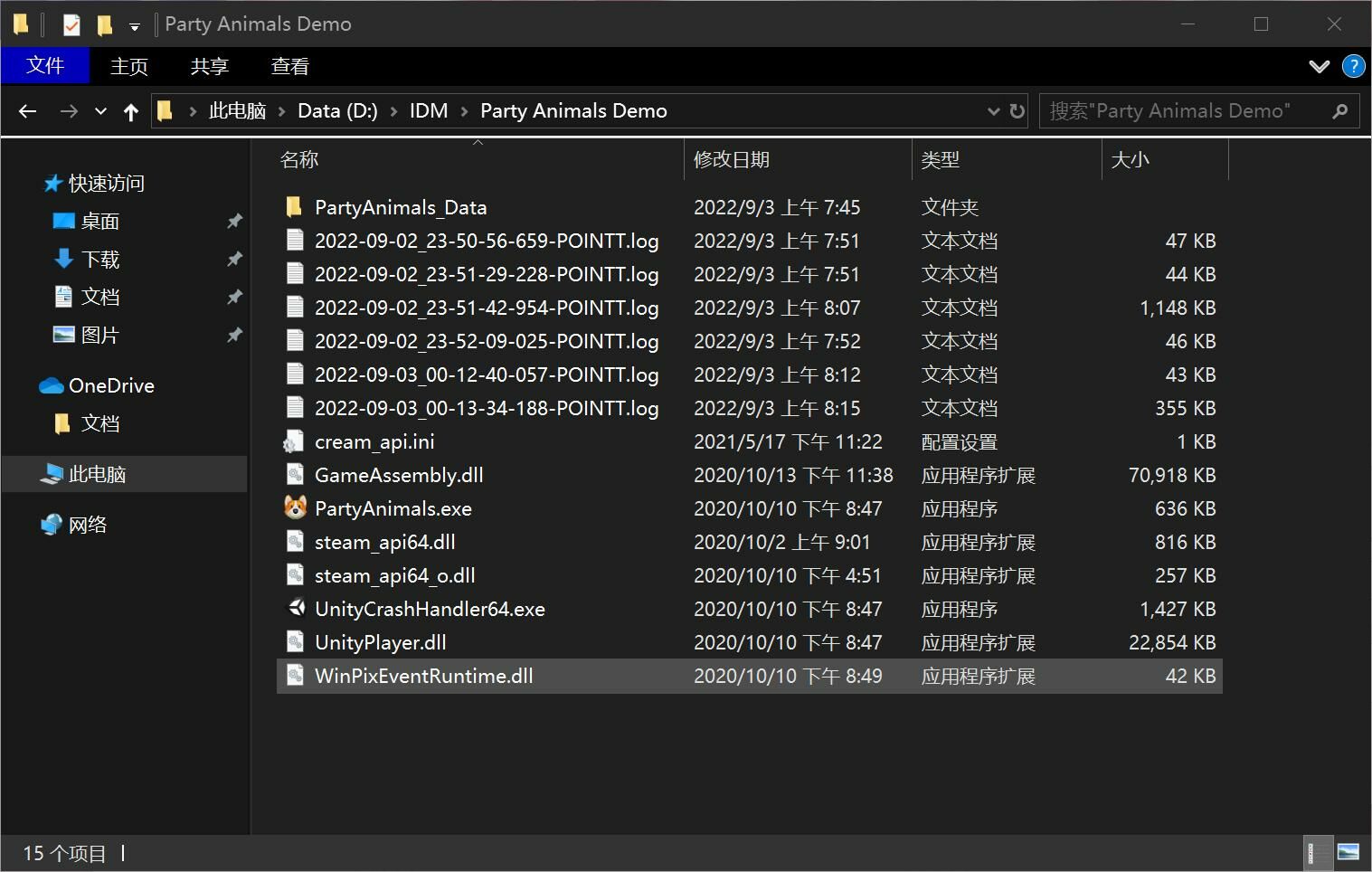Viewport: 1372px width, 872px height.
Task: Click the Refresh button in address bar
Action: click(1017, 111)
